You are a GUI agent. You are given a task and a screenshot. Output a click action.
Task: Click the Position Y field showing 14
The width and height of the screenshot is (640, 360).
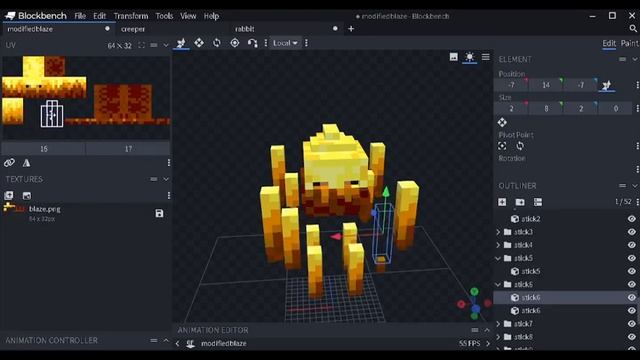point(546,85)
